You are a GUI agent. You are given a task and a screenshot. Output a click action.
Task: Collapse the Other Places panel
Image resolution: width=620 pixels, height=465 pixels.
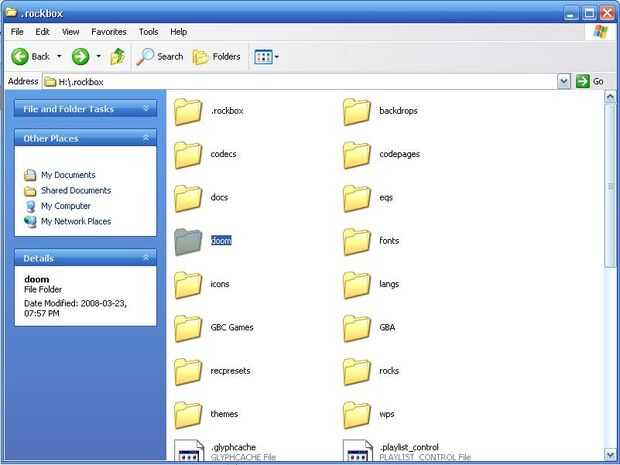point(146,138)
